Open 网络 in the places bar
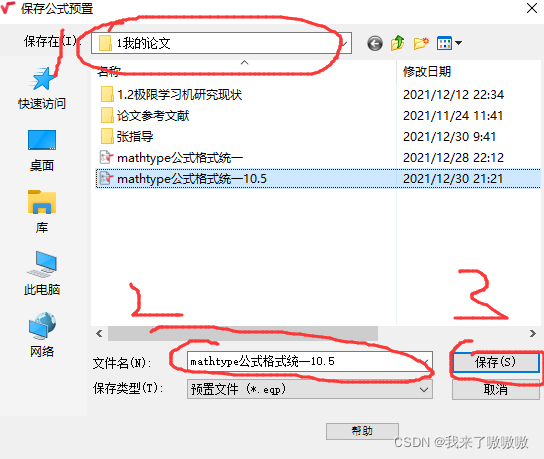Screen dimensions: 544x459 click(42, 335)
